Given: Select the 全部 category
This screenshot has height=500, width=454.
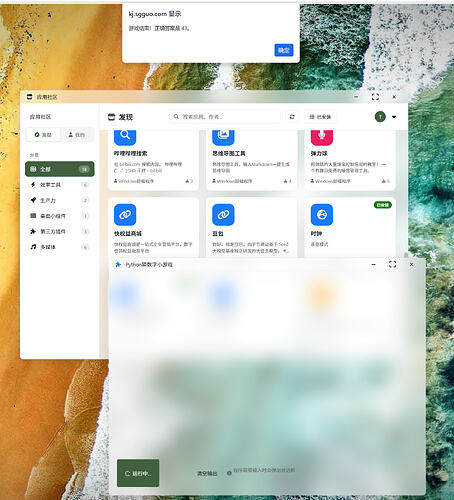Looking at the screenshot, I should pyautogui.click(x=60, y=169).
